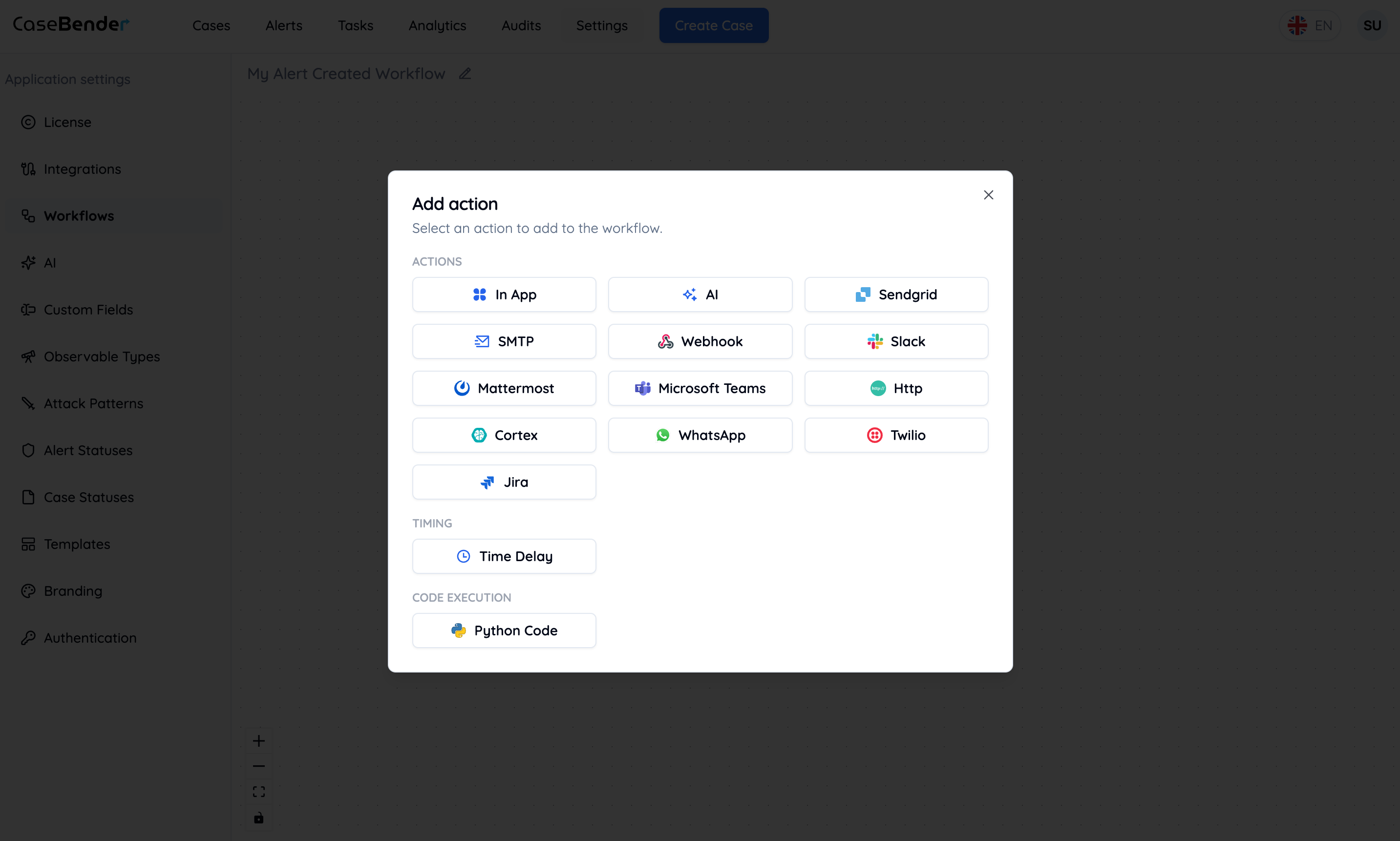Open the SU user menu
The image size is (1400, 841).
pyautogui.click(x=1372, y=25)
